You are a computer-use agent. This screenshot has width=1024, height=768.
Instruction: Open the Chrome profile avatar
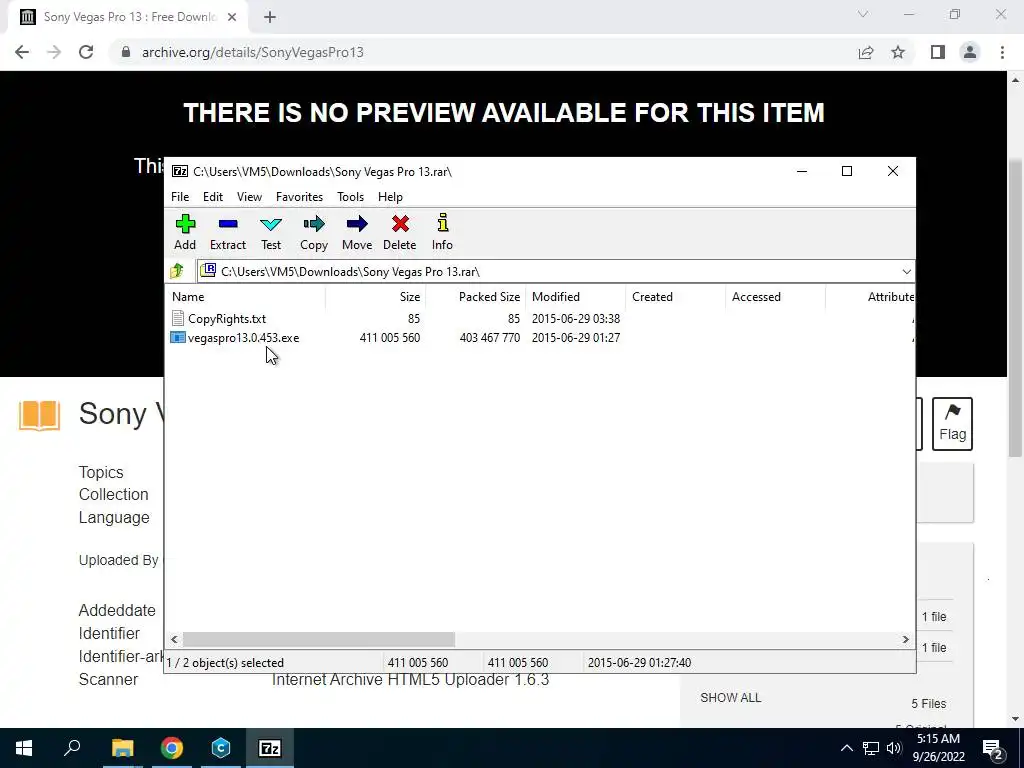(x=970, y=52)
